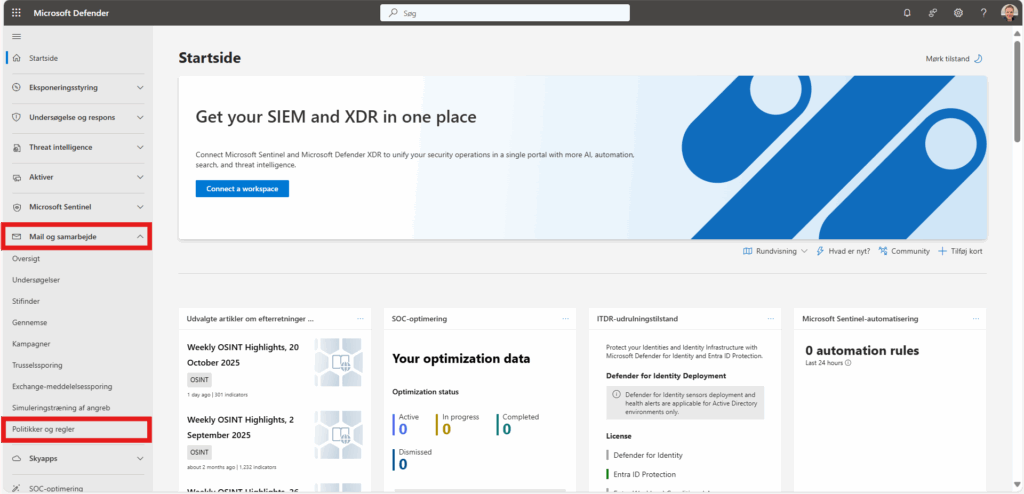Open the settings gear icon

[x=958, y=12]
